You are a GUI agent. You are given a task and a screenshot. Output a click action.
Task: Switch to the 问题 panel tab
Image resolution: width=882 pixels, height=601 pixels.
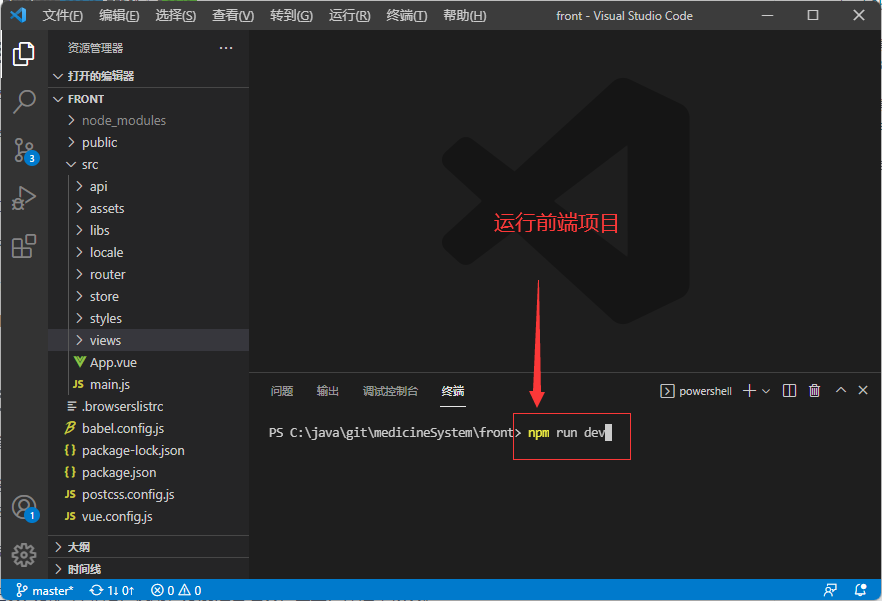tap(282, 391)
